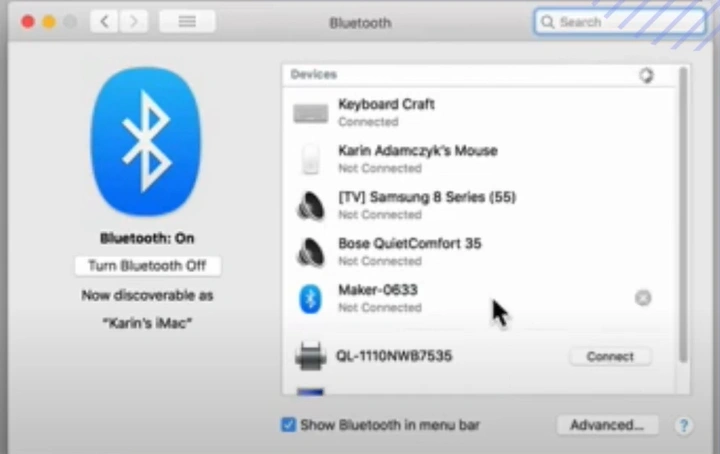The image size is (720, 454).
Task: Click the QL-1110NWB7535 printer icon
Action: click(x=311, y=356)
